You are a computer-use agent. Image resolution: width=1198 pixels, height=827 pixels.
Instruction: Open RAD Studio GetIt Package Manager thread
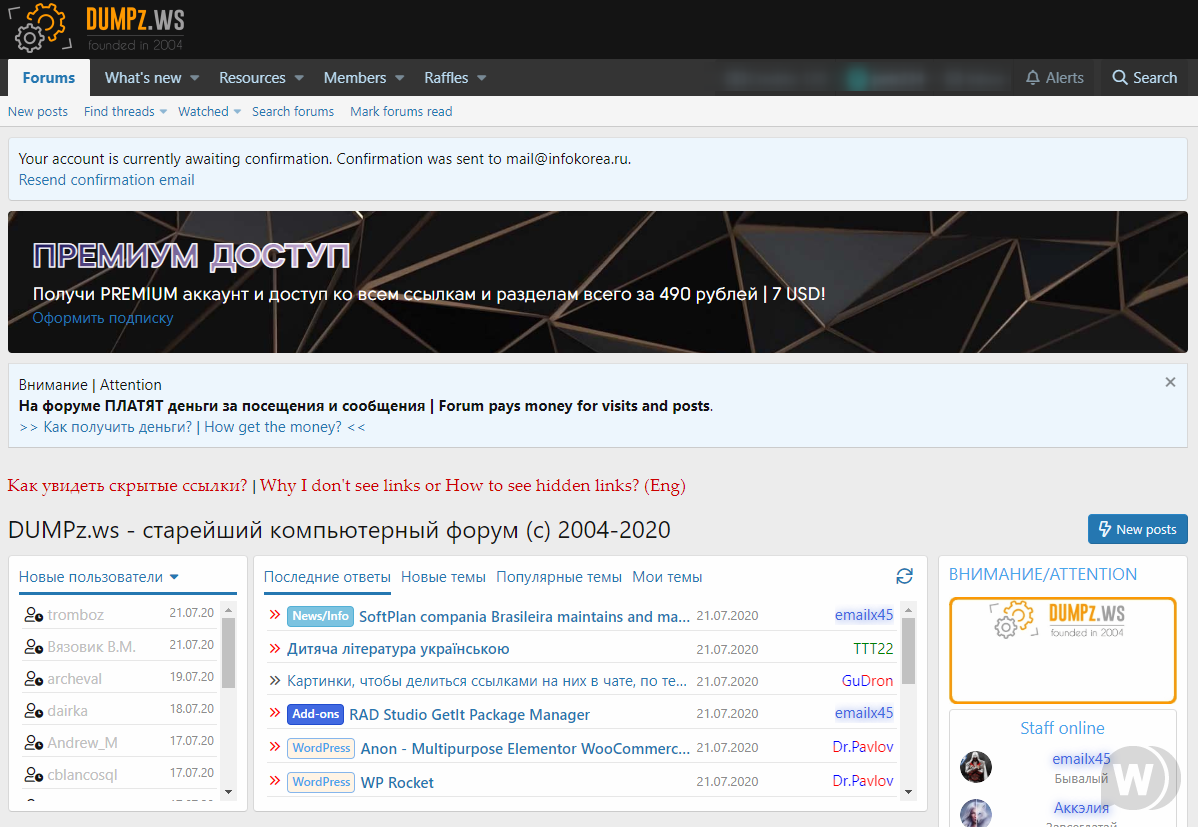pos(469,715)
